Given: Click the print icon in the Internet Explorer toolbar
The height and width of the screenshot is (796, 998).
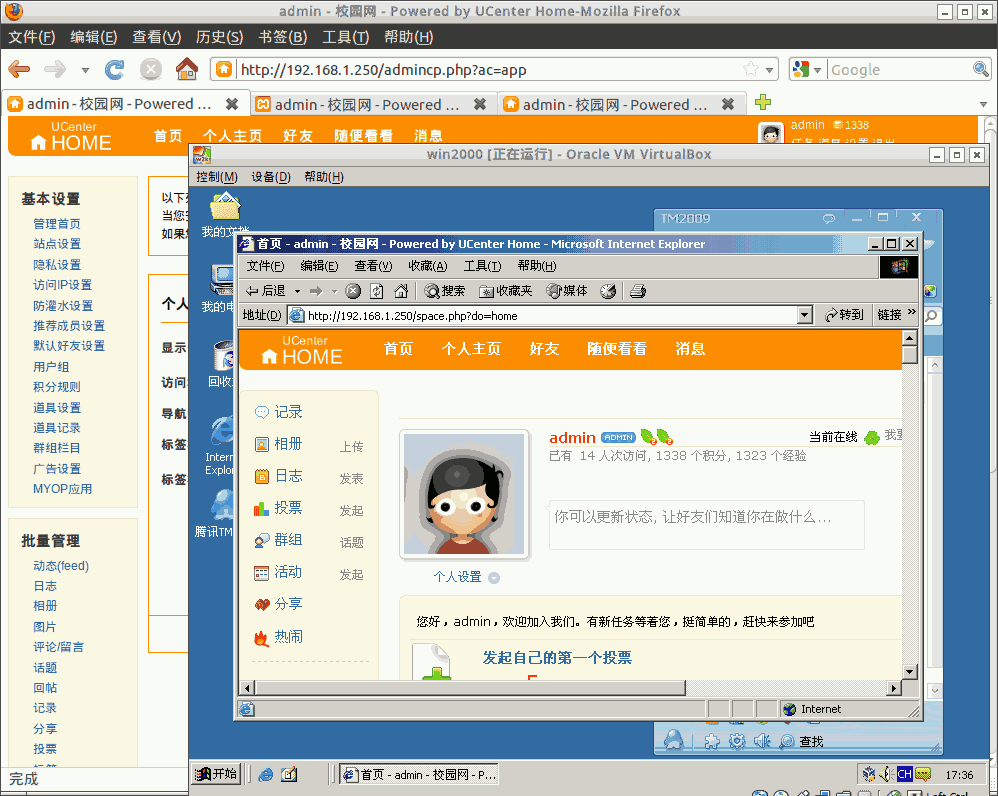Looking at the screenshot, I should coord(638,291).
